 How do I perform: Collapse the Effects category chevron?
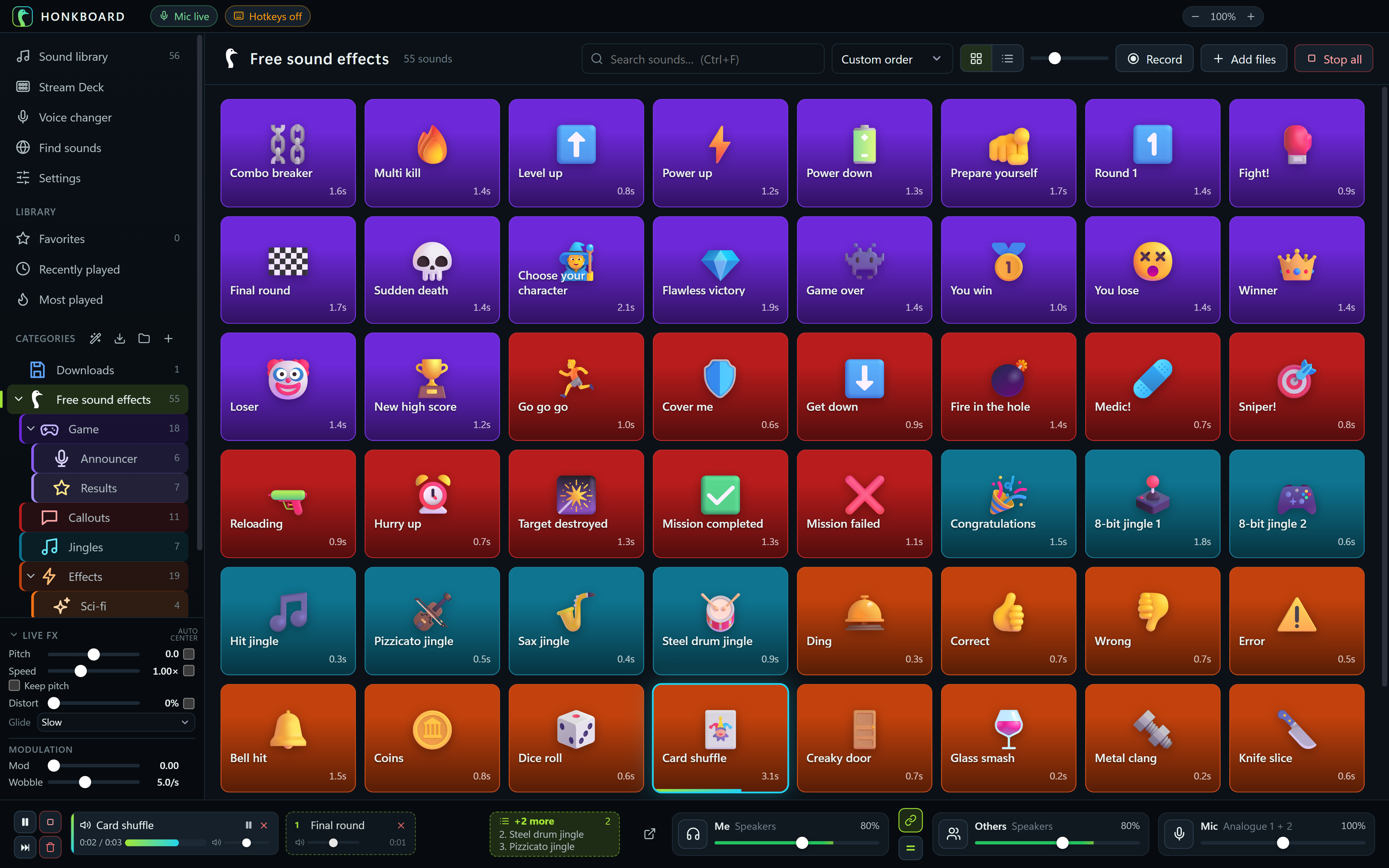(x=31, y=576)
